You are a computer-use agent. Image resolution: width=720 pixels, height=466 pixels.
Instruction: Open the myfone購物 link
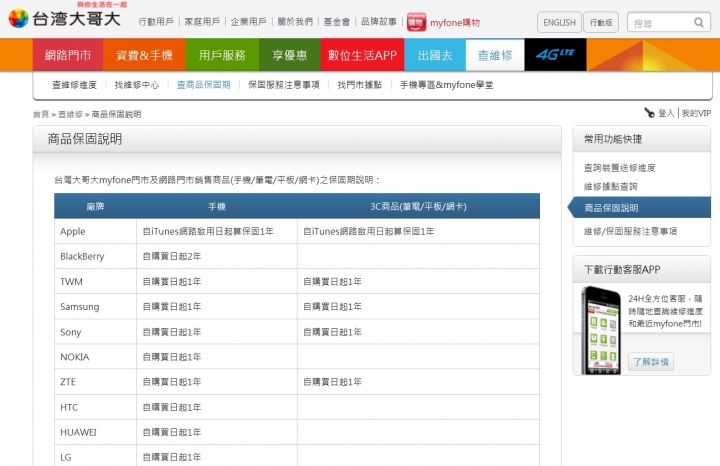(x=455, y=22)
